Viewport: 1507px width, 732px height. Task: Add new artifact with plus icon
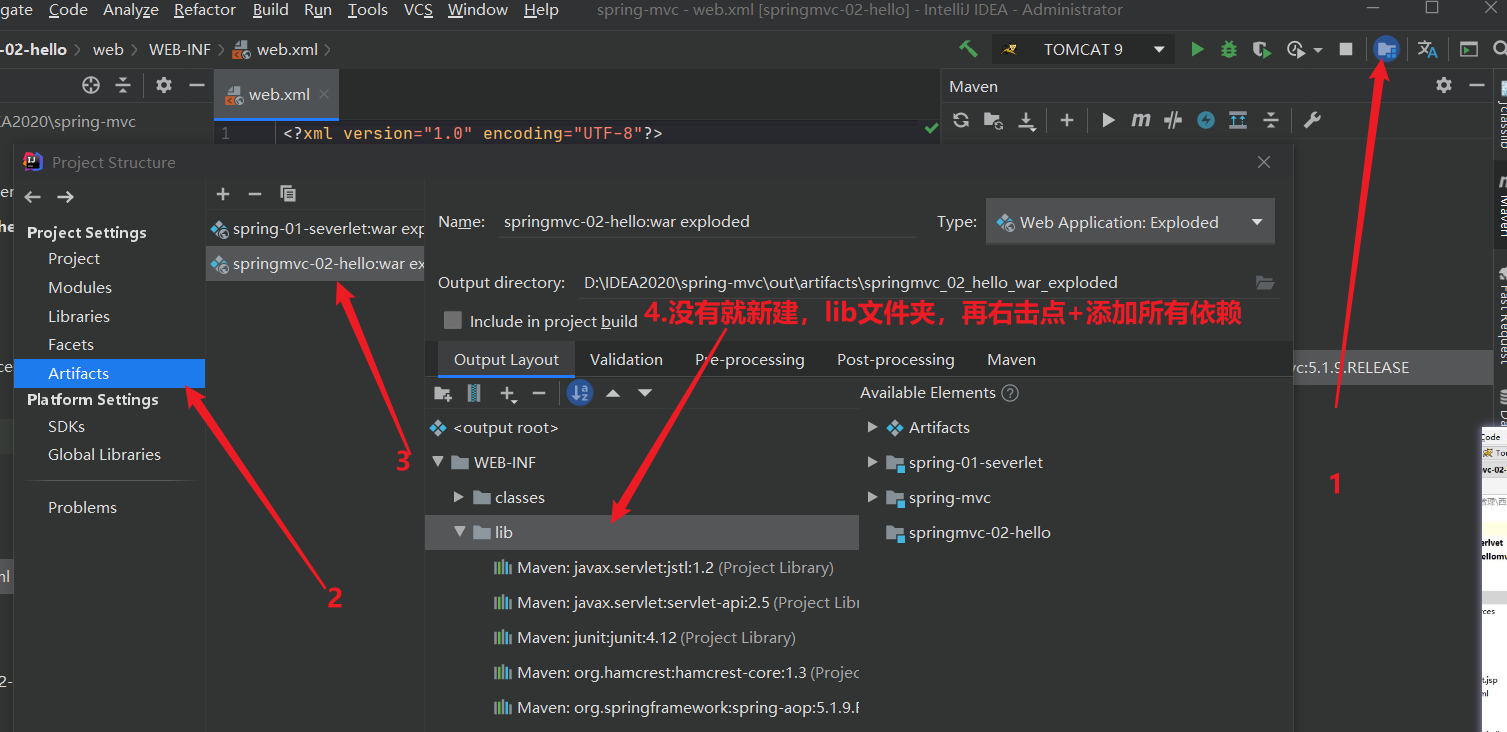[223, 193]
